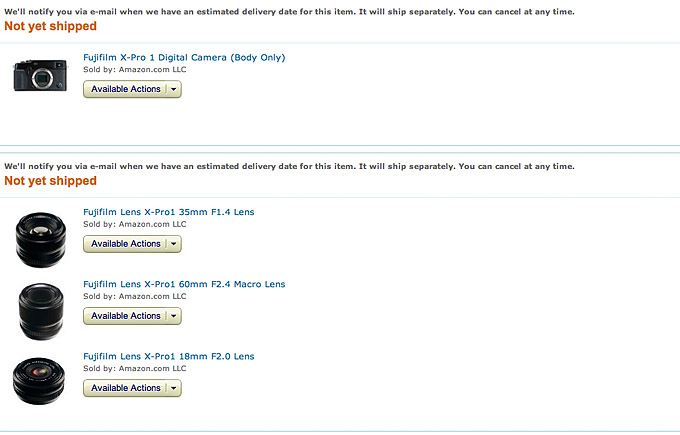Viewport: 680px width, 435px height.
Task: Click Available Actions for the 60mm Macro lens
Action: coord(126,316)
